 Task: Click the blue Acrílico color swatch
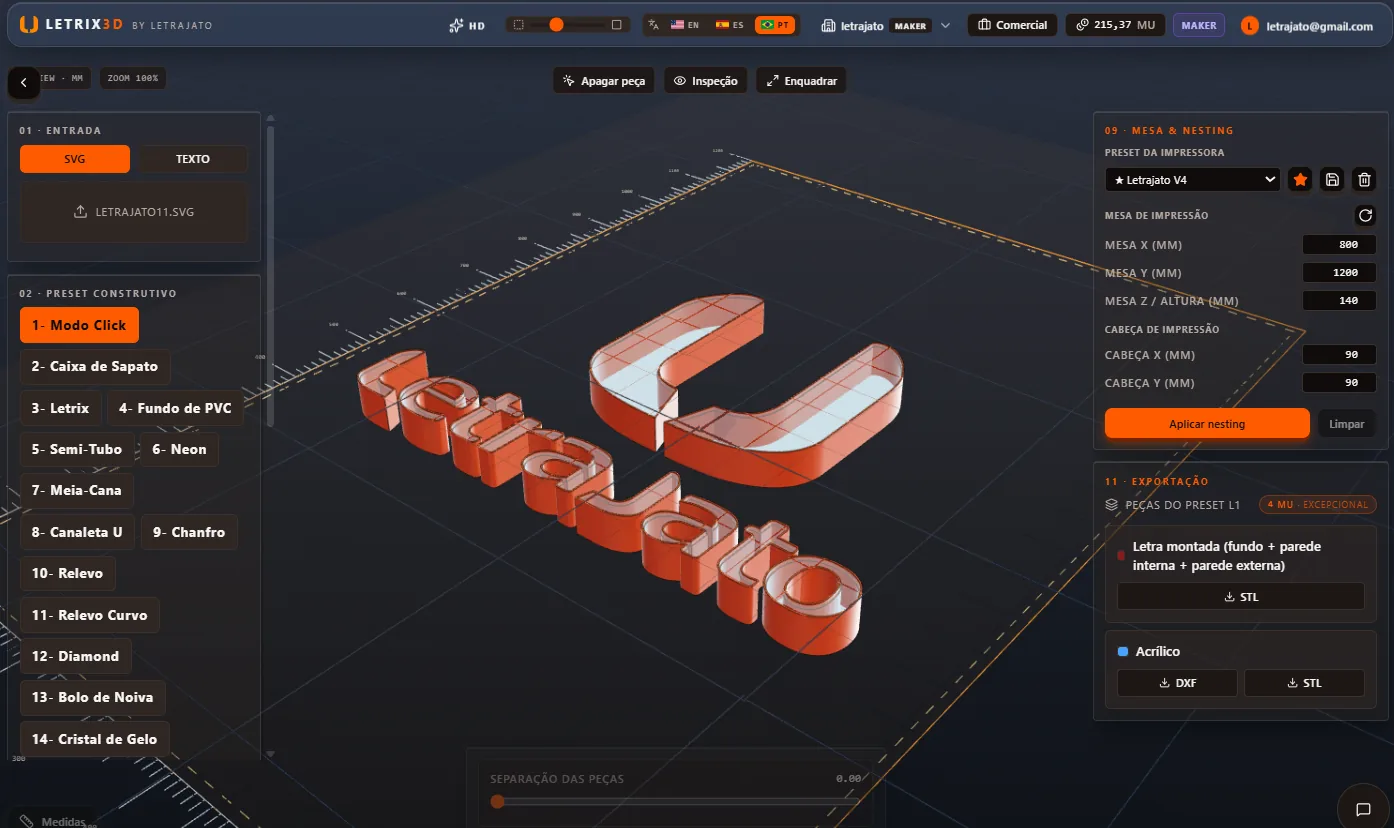[x=1123, y=652]
